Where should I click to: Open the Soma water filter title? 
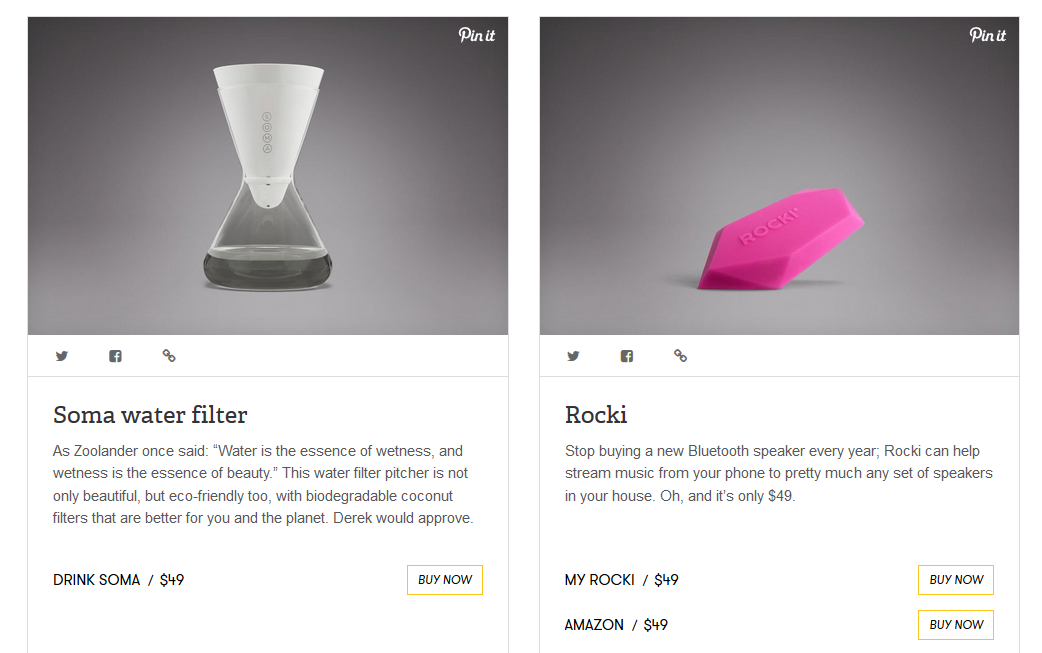click(150, 415)
